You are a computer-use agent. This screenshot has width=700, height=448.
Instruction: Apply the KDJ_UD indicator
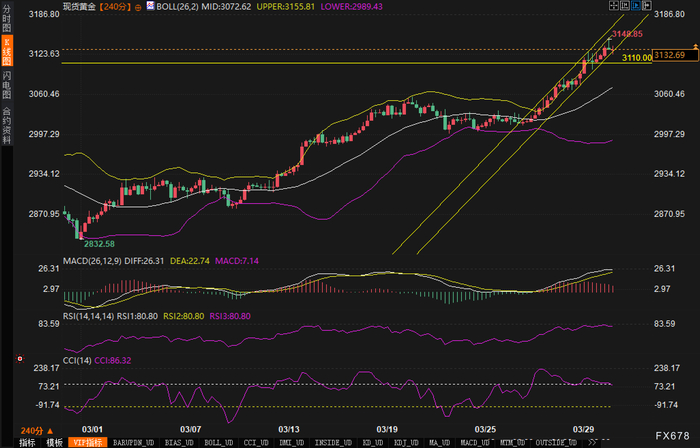pyautogui.click(x=406, y=443)
